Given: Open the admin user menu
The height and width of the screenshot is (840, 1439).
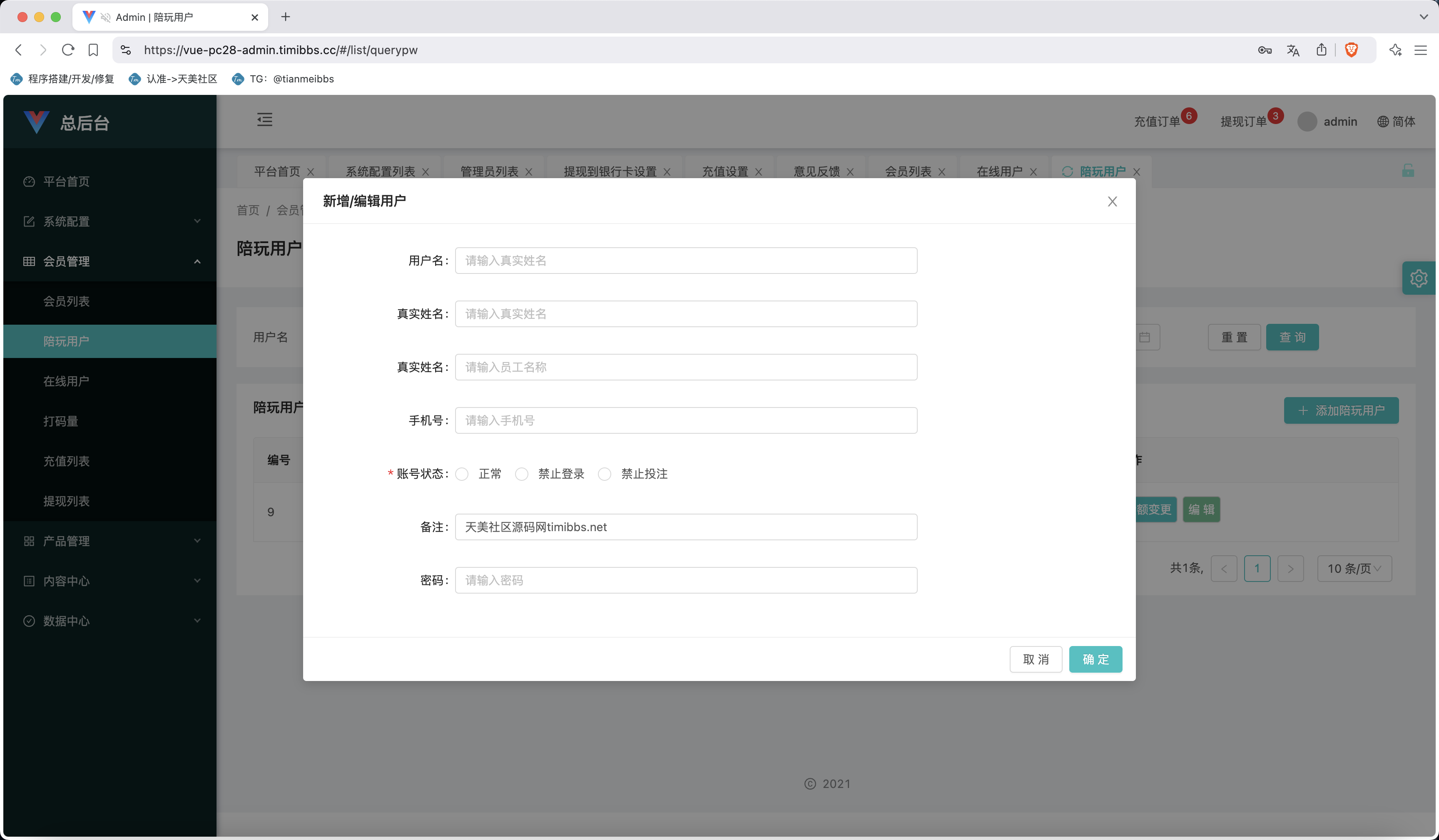Looking at the screenshot, I should [x=1327, y=122].
